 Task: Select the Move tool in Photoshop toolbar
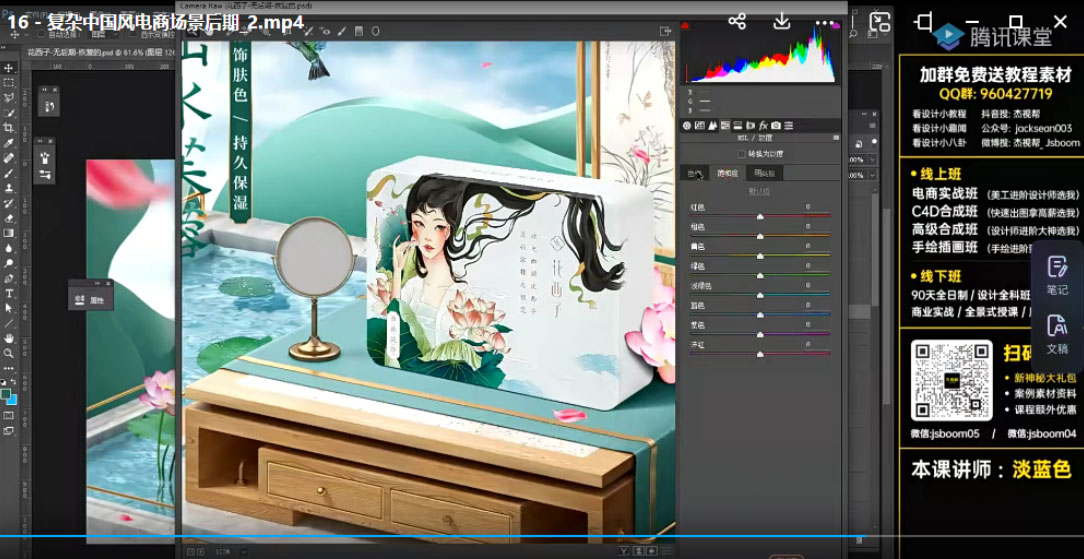point(9,68)
